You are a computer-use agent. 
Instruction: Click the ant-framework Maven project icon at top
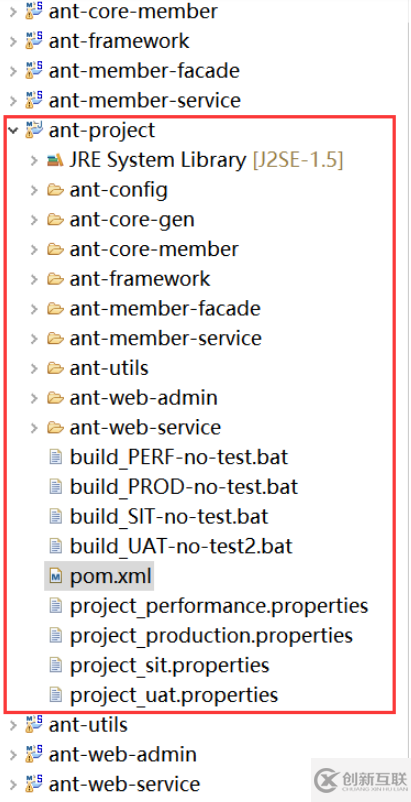tap(34, 41)
